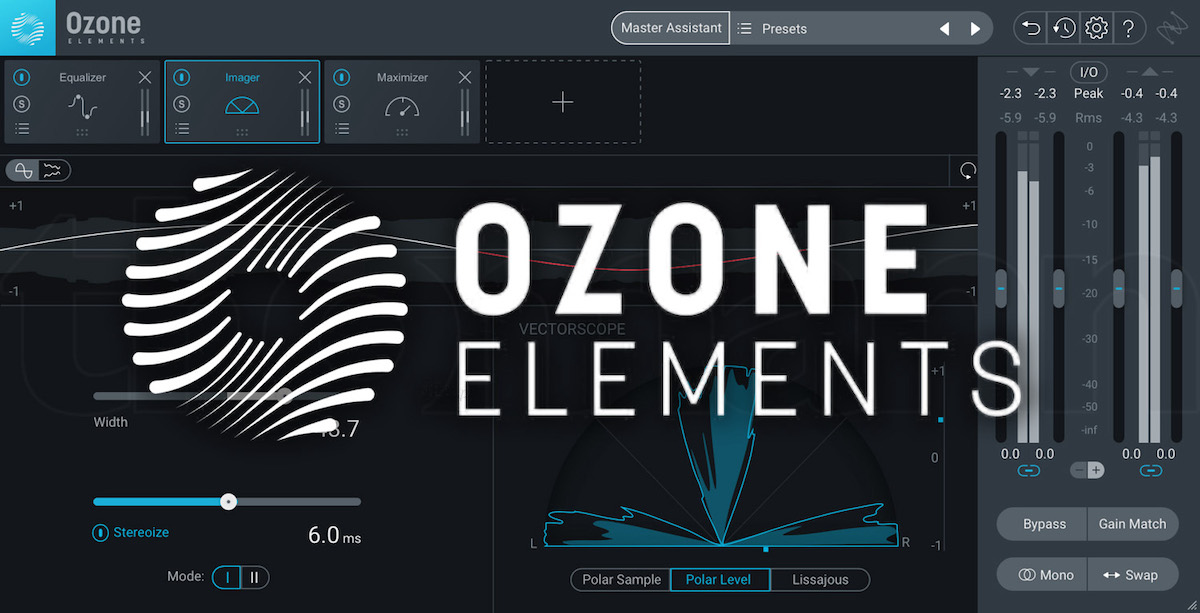Viewport: 1200px width, 613px height.
Task: Solo the Equalizer module via its S icon
Action: tap(22, 102)
